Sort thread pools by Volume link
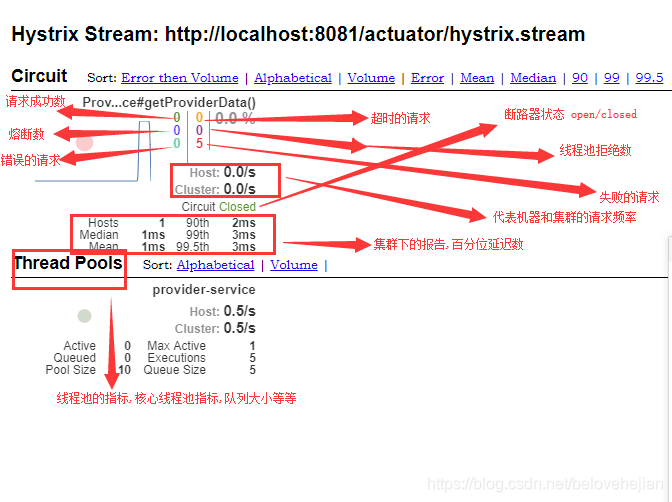Screen dimensions: 672x502 pos(294,265)
